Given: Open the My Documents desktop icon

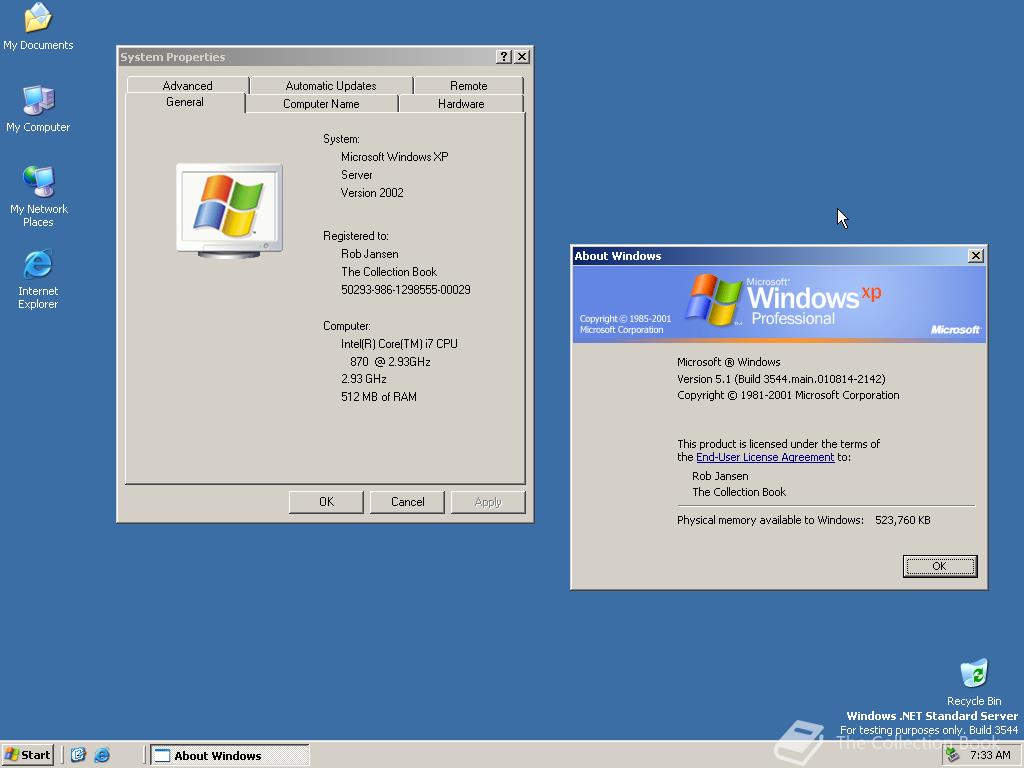Looking at the screenshot, I should (x=38, y=26).
